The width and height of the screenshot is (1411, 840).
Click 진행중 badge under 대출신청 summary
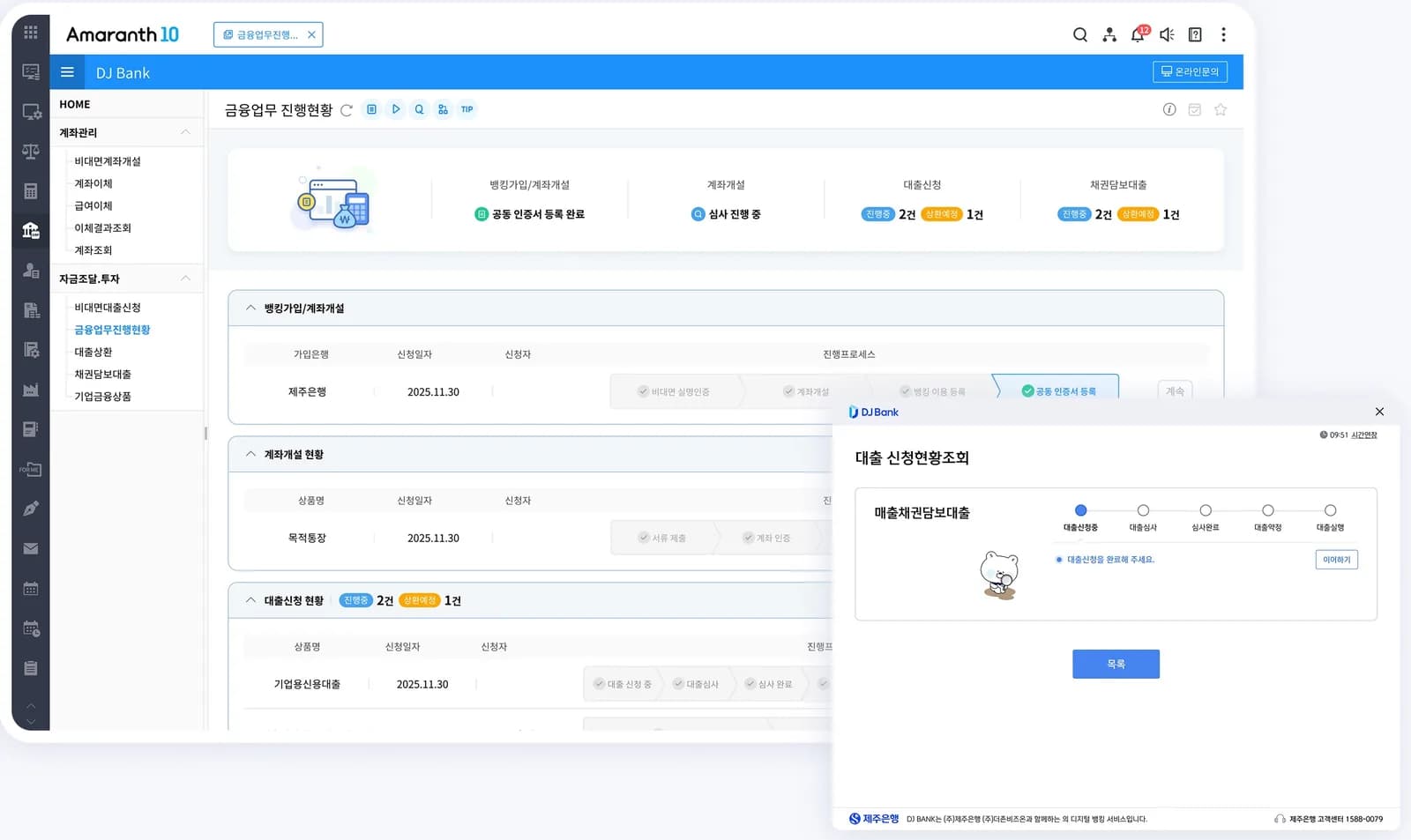[877, 214]
